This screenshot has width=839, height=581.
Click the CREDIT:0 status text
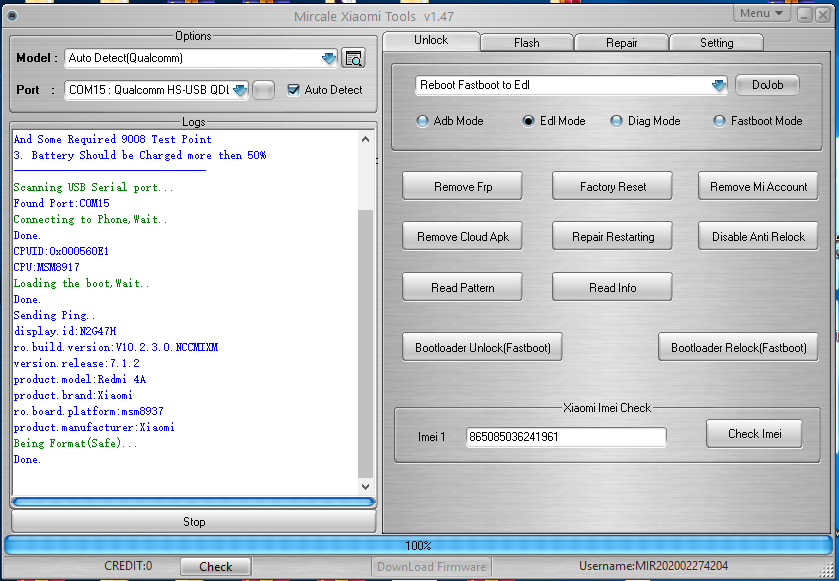pyautogui.click(x=128, y=566)
